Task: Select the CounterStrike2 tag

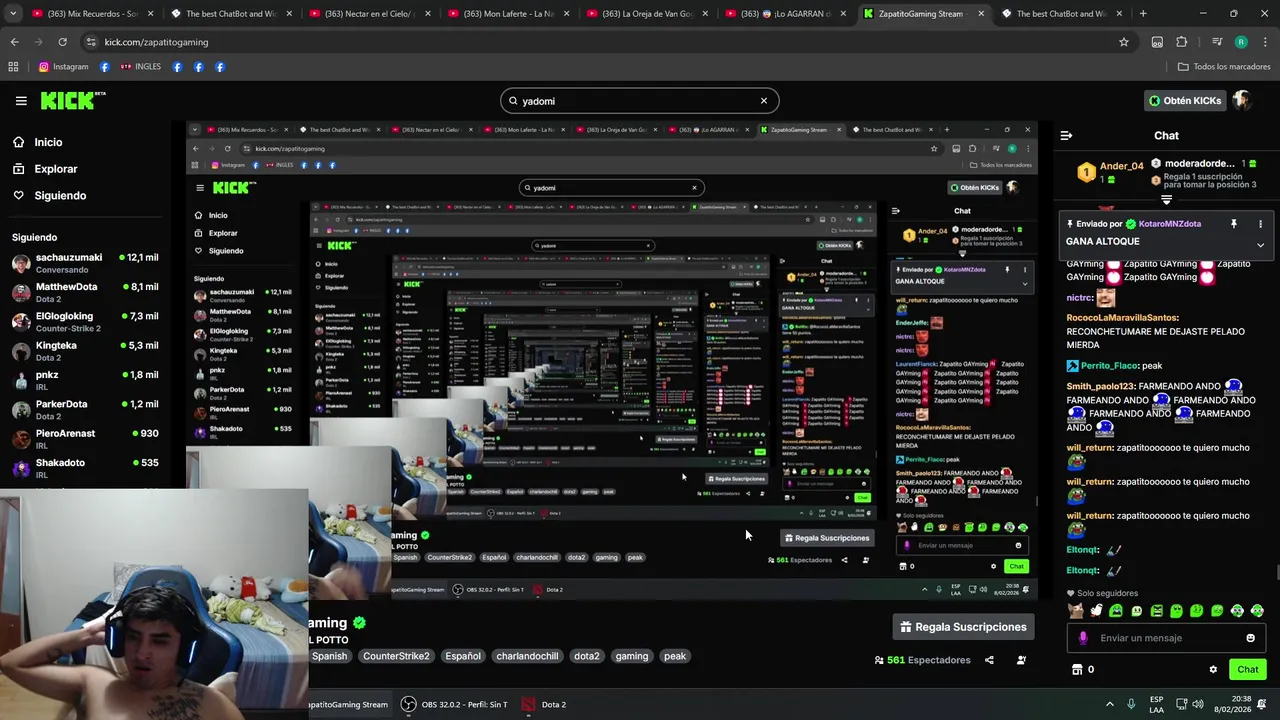Action: [396, 656]
